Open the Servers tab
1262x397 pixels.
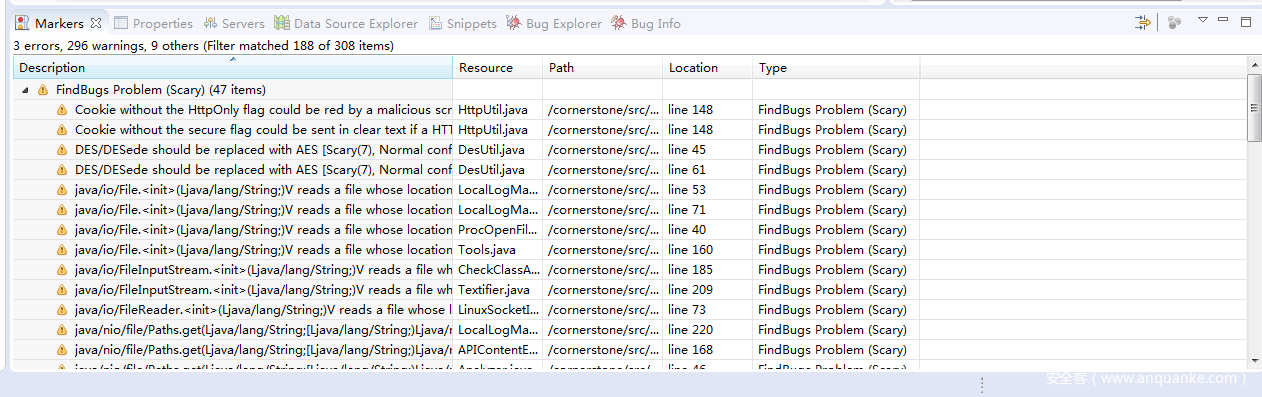tap(233, 23)
